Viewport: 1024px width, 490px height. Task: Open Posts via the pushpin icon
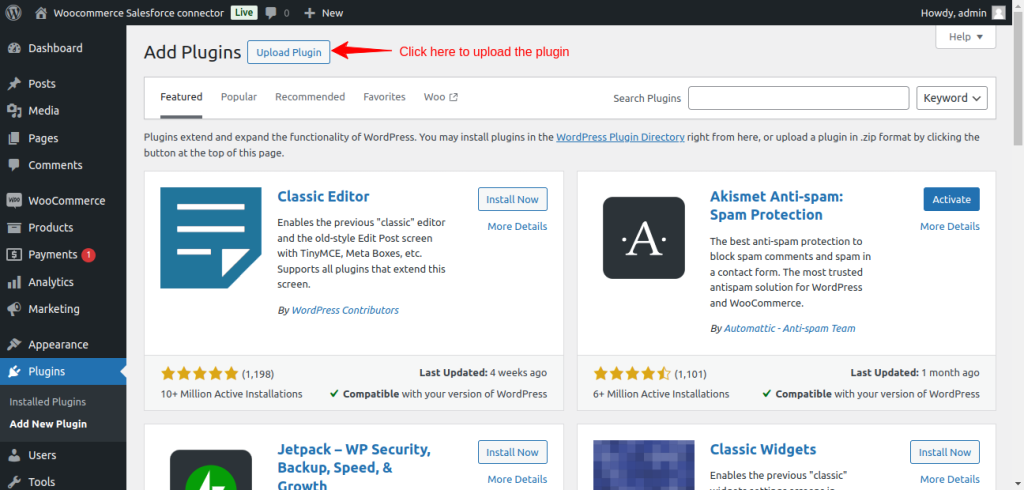pyautogui.click(x=14, y=84)
